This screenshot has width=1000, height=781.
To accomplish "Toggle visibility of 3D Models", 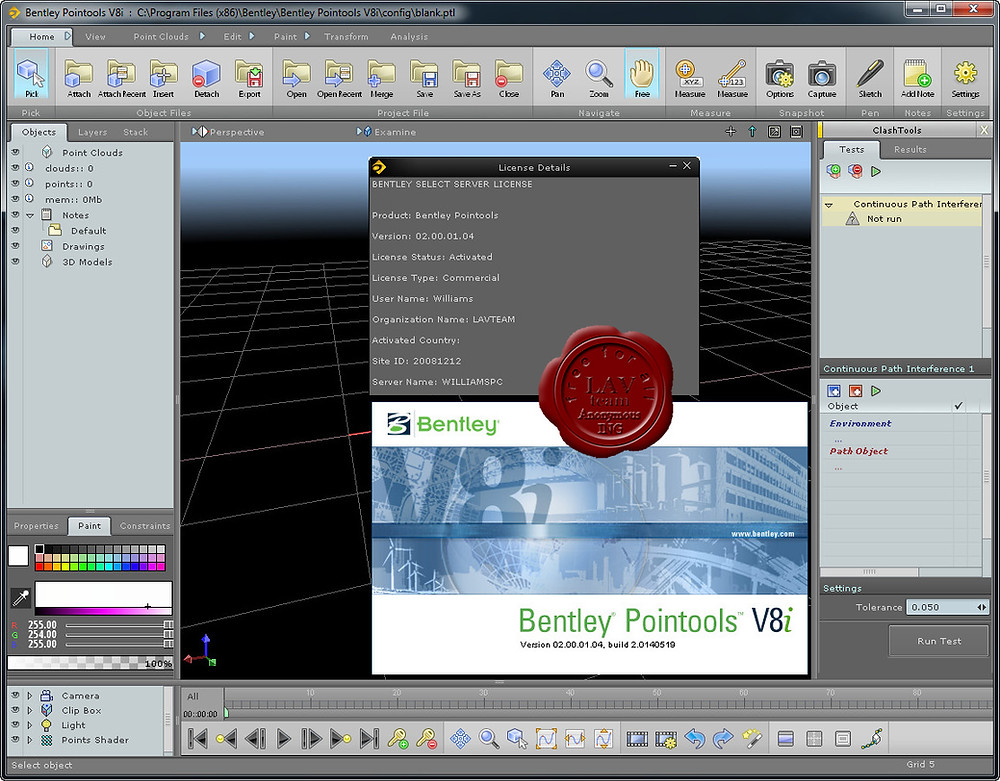I will tap(15, 261).
